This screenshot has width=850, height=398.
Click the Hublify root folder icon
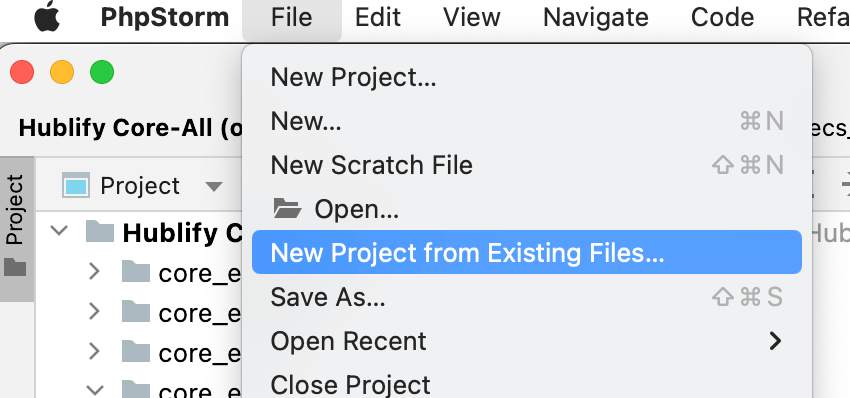coord(100,232)
